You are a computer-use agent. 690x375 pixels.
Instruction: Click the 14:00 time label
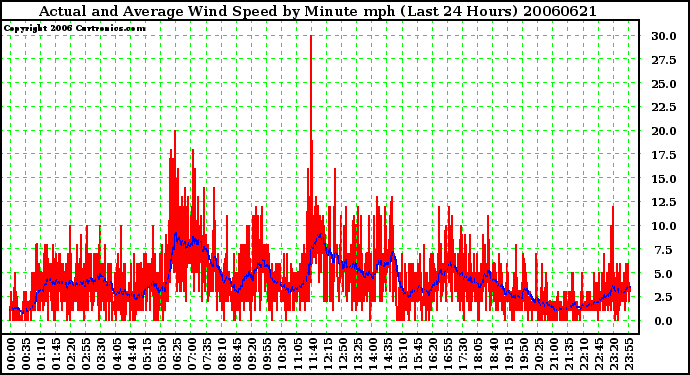[x=372, y=354]
